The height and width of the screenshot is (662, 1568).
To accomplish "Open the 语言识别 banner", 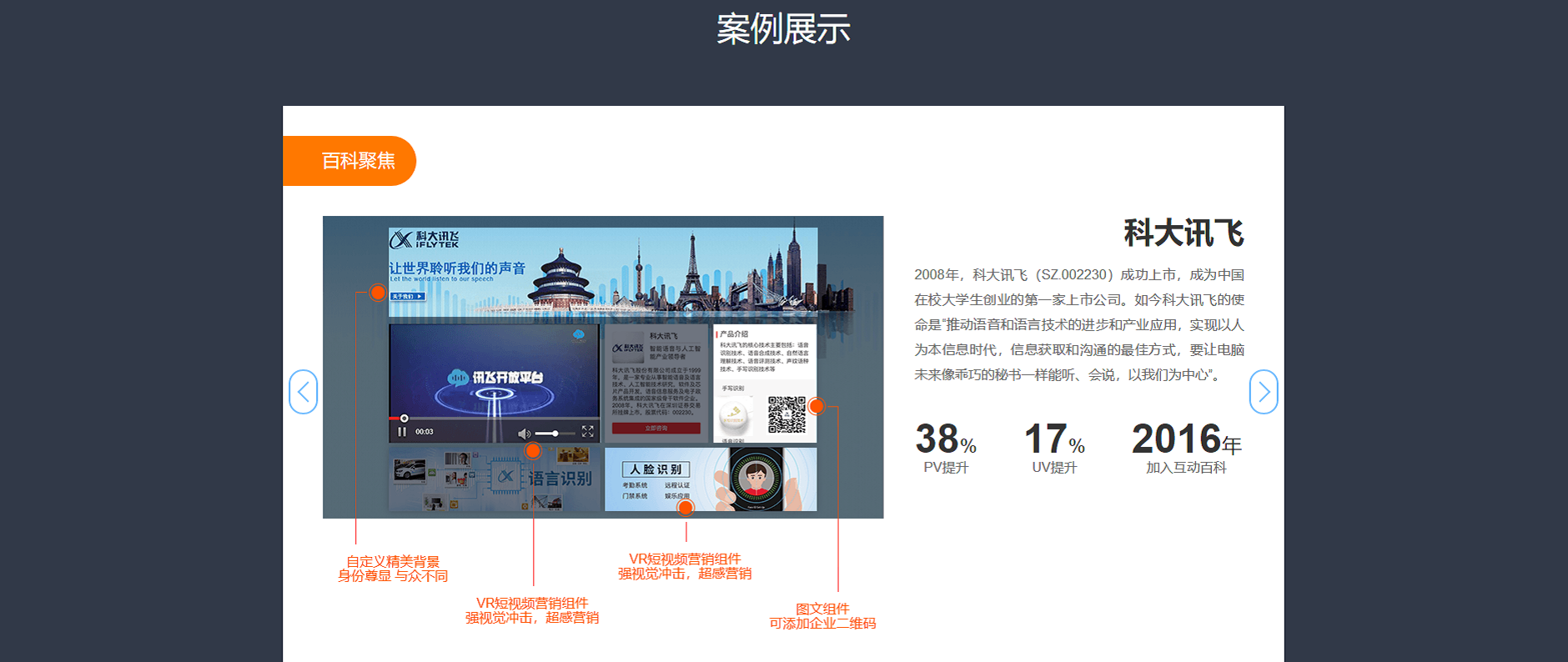I will [x=494, y=479].
